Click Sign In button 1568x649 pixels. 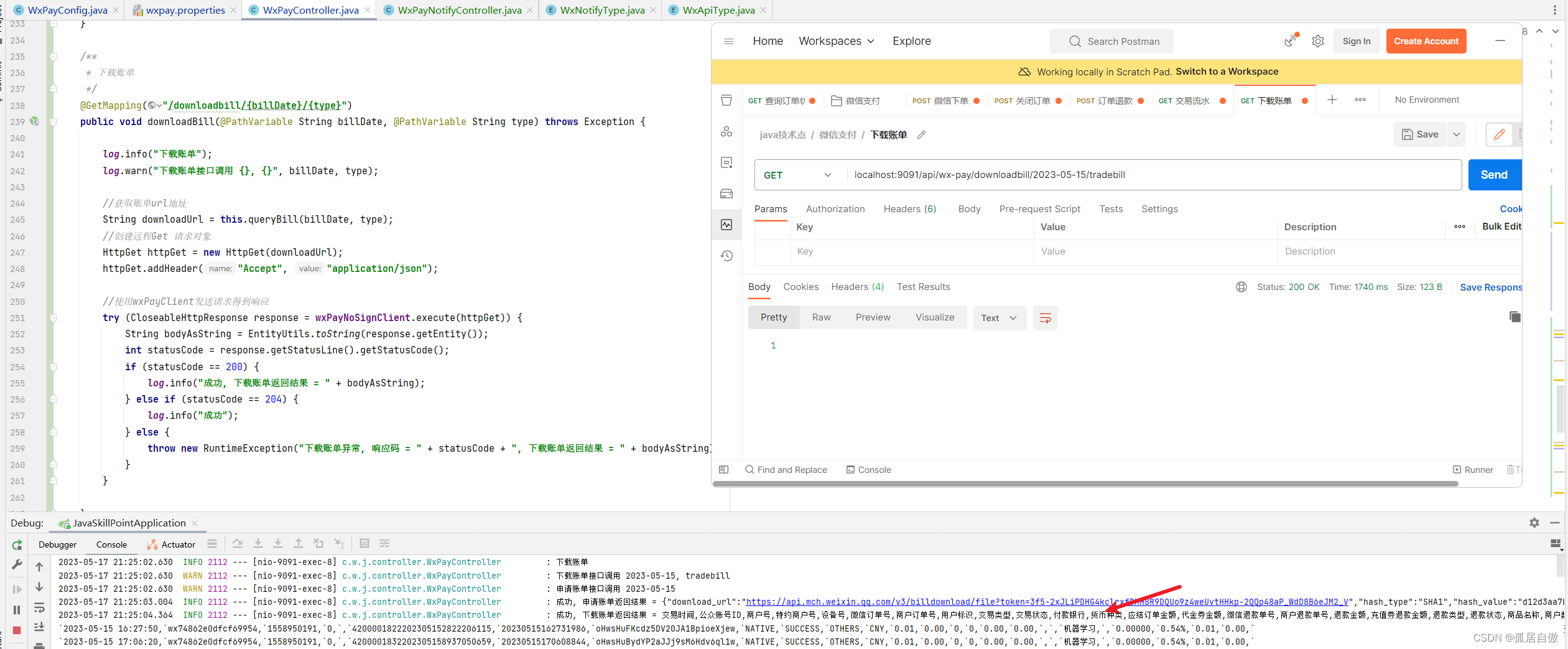pos(1357,41)
